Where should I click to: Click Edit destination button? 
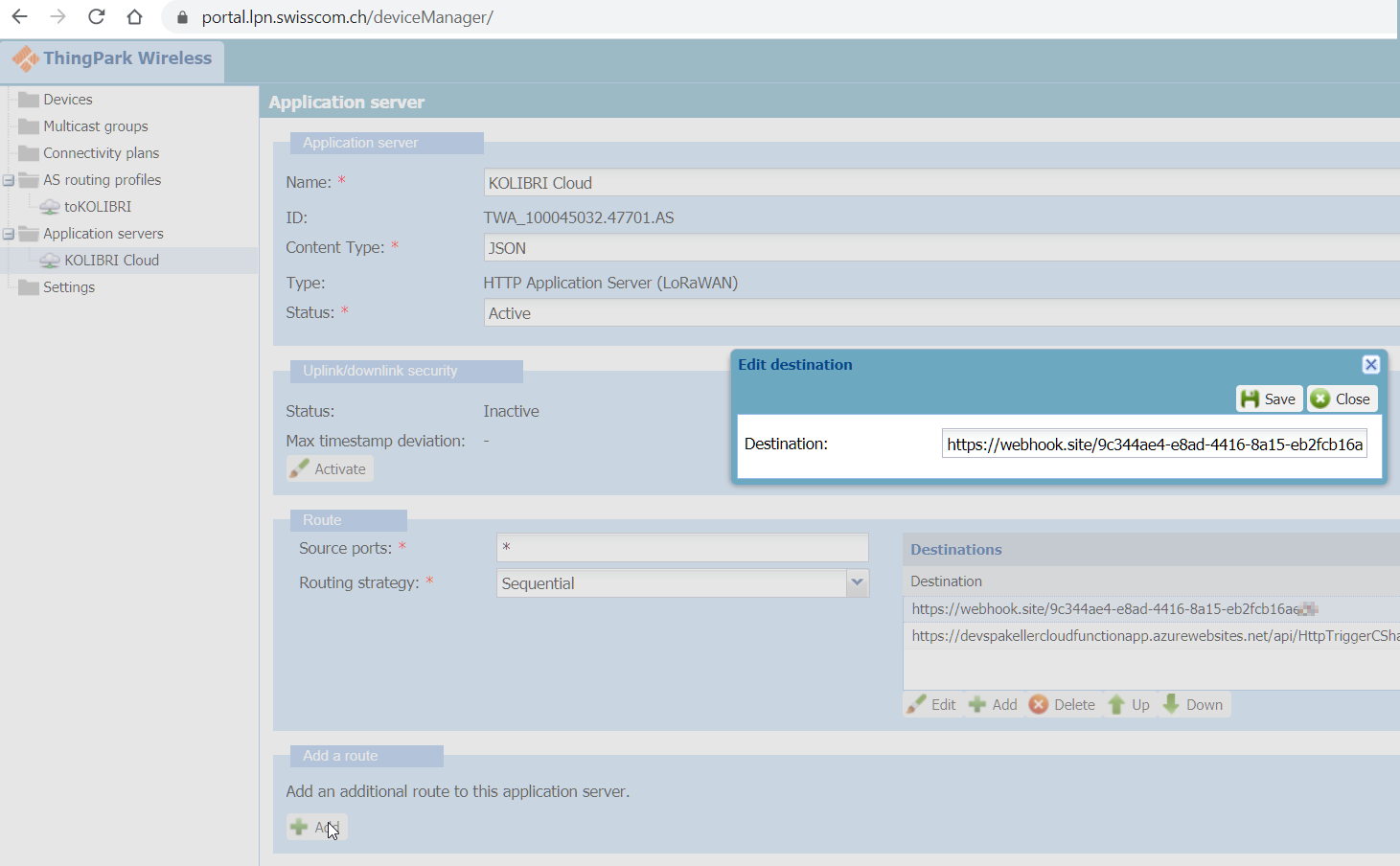tap(932, 704)
